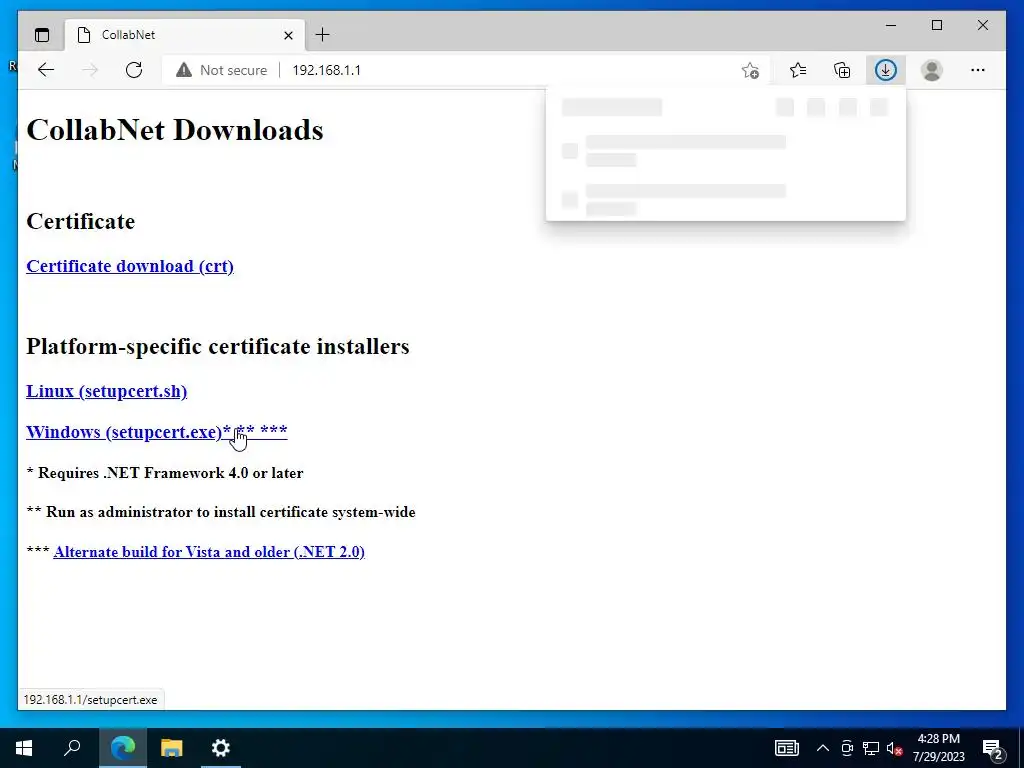The image size is (1024, 768).
Task: Open the notification center
Action: 993,748
